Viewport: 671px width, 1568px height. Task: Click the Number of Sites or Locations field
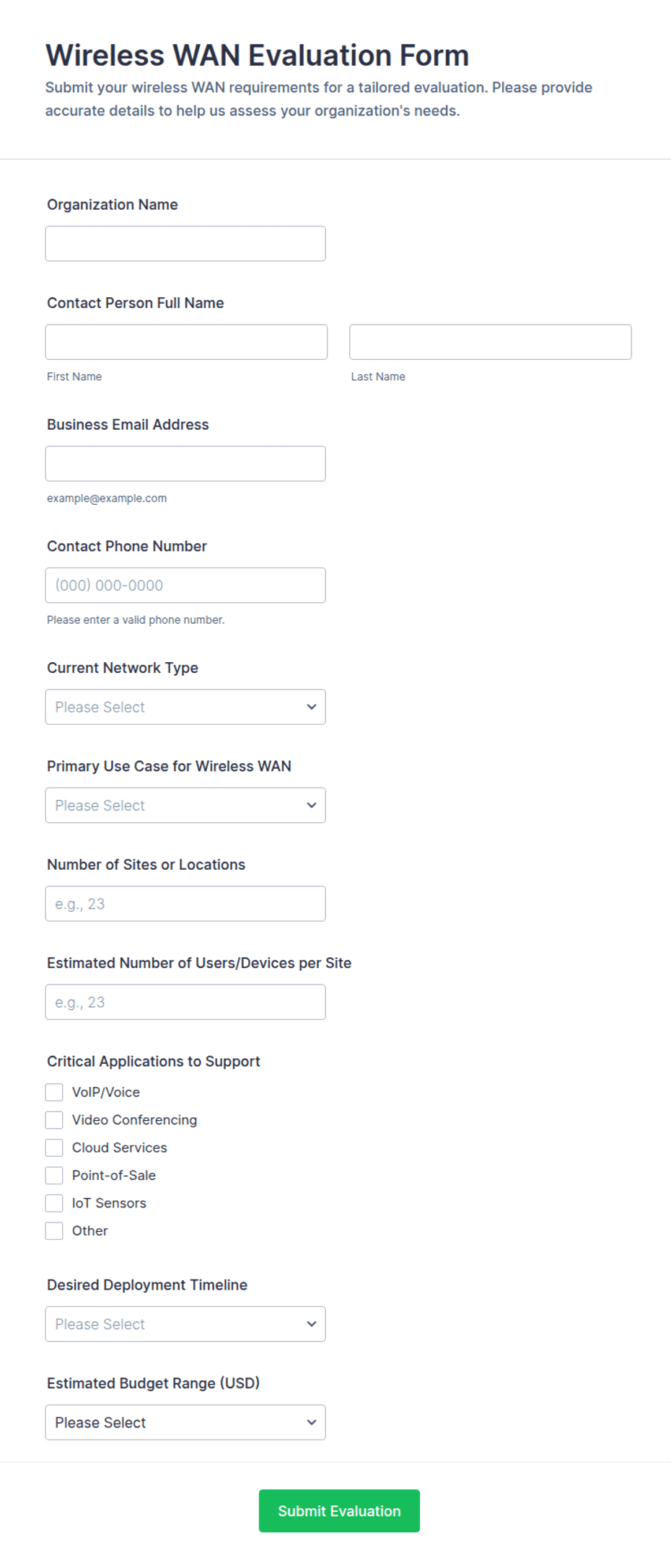[x=185, y=904]
